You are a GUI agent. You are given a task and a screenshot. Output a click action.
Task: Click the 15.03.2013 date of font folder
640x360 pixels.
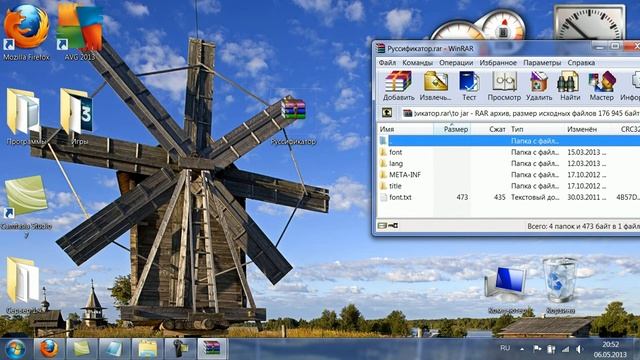click(587, 152)
